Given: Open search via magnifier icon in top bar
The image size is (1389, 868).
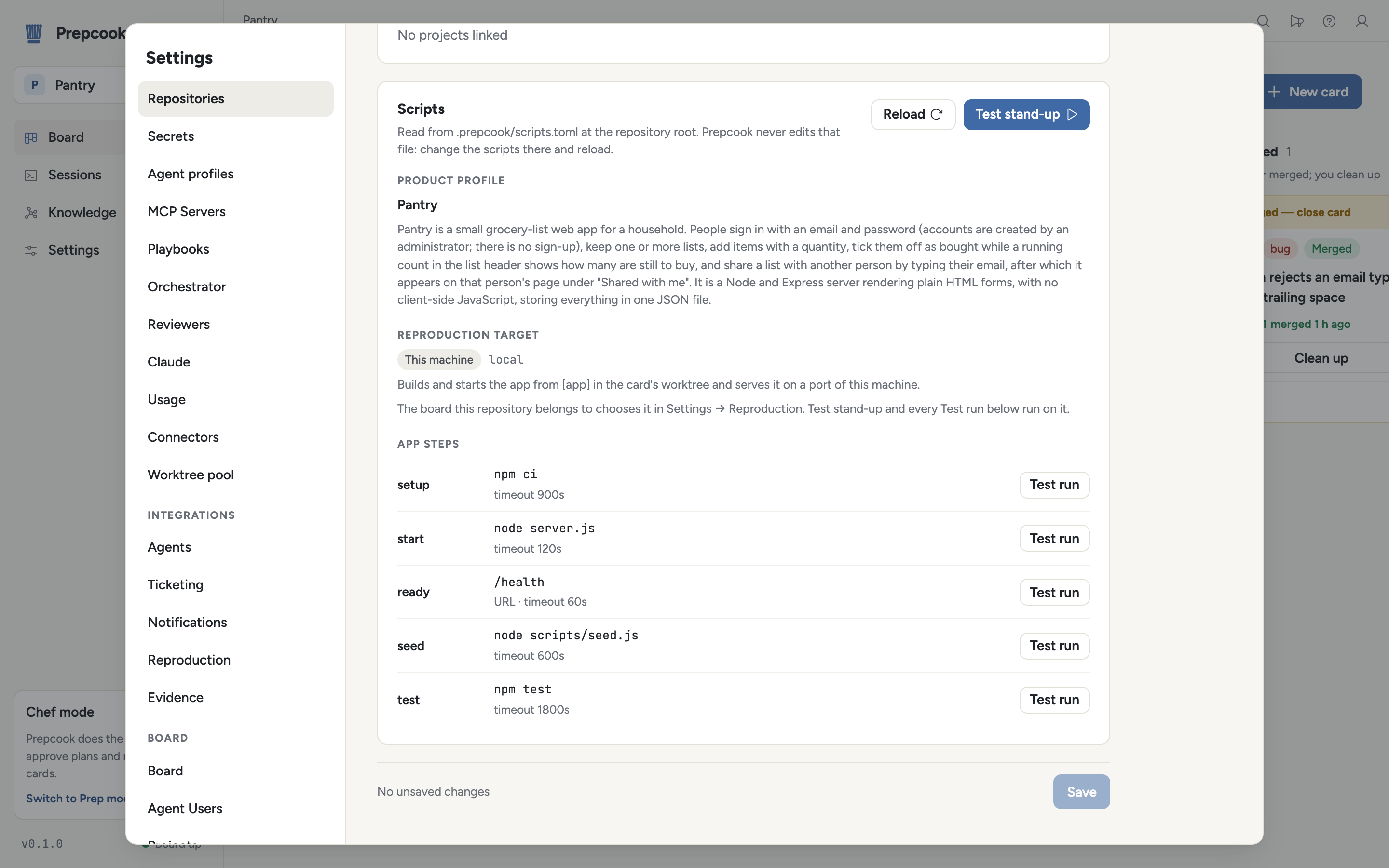Looking at the screenshot, I should 1263,21.
